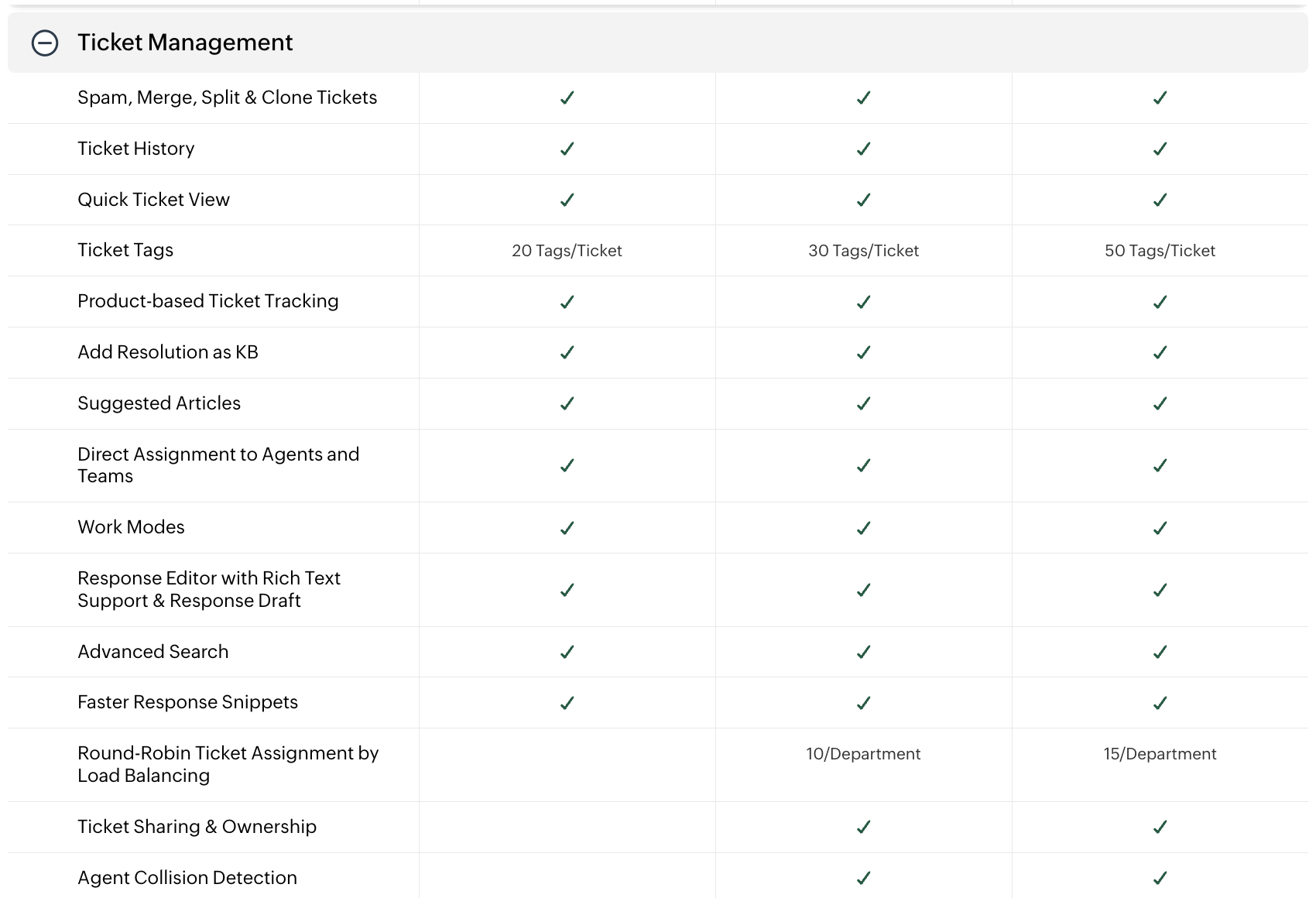
Task: Click second-column checkmark for Add Resolution as KB
Action: coord(863,352)
